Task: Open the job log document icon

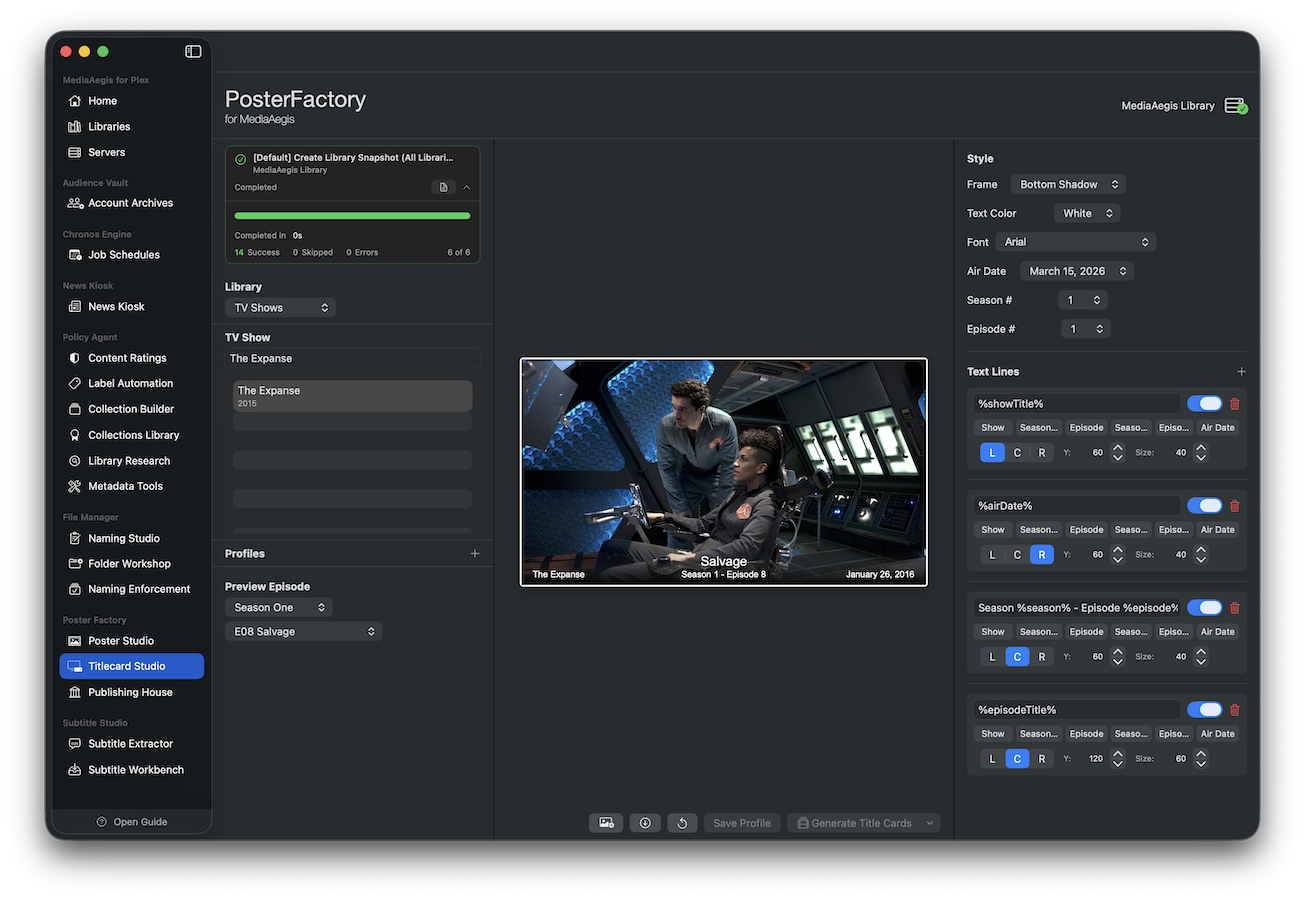Action: pyautogui.click(x=444, y=188)
